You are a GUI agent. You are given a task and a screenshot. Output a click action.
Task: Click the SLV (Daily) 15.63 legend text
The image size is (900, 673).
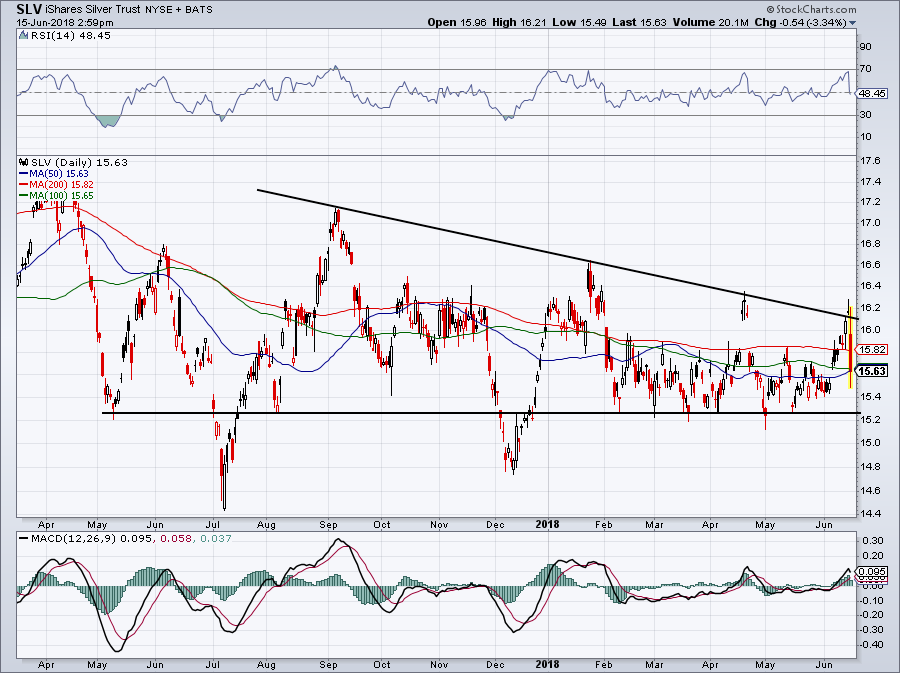point(79,162)
